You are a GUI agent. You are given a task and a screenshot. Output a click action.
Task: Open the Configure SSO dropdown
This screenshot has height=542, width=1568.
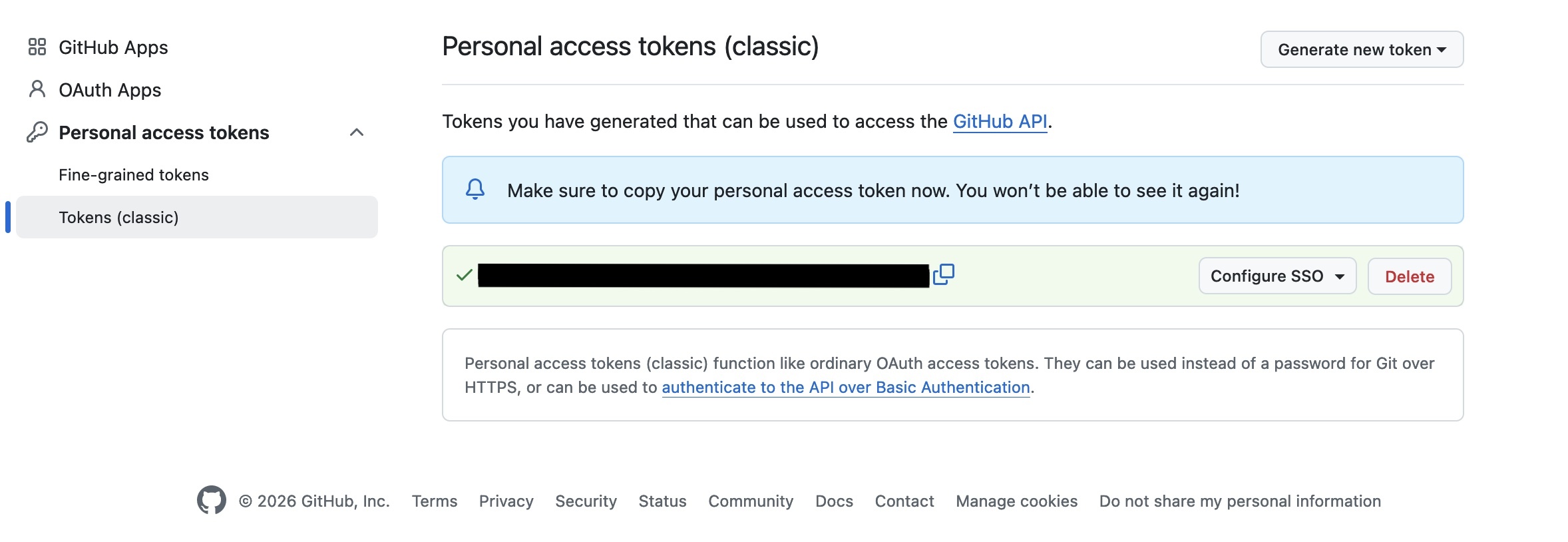[1276, 276]
